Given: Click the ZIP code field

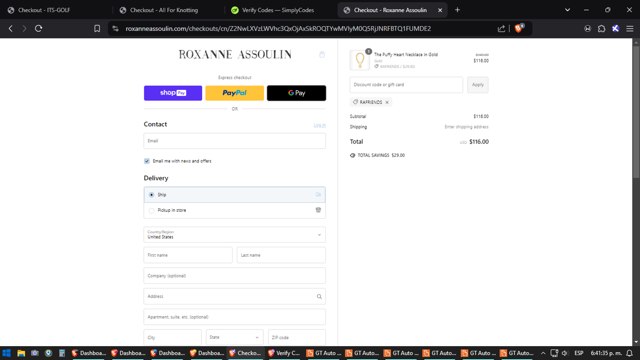Looking at the screenshot, I should (x=297, y=338).
